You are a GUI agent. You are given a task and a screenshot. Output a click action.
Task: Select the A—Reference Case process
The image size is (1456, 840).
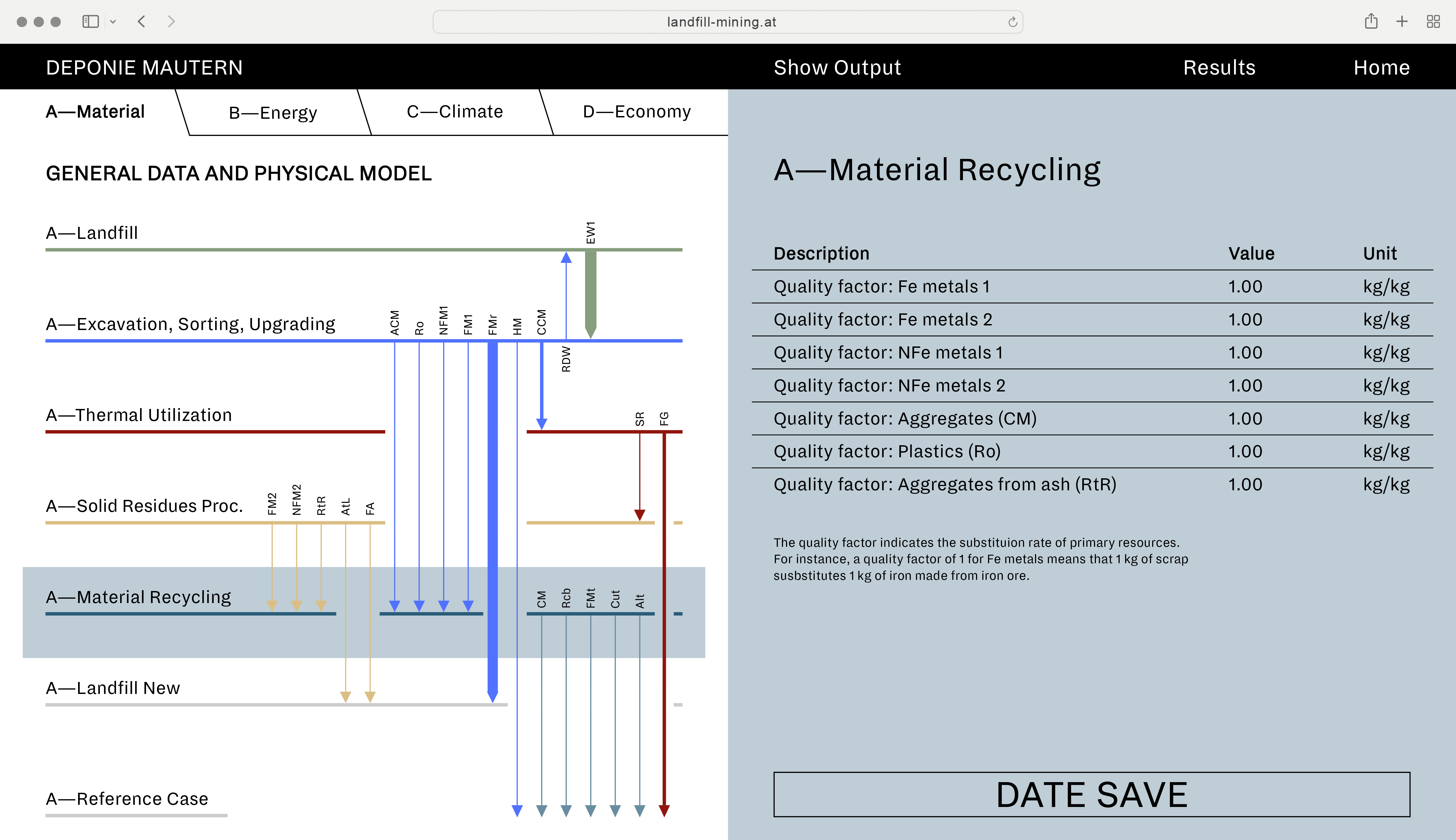(x=127, y=799)
